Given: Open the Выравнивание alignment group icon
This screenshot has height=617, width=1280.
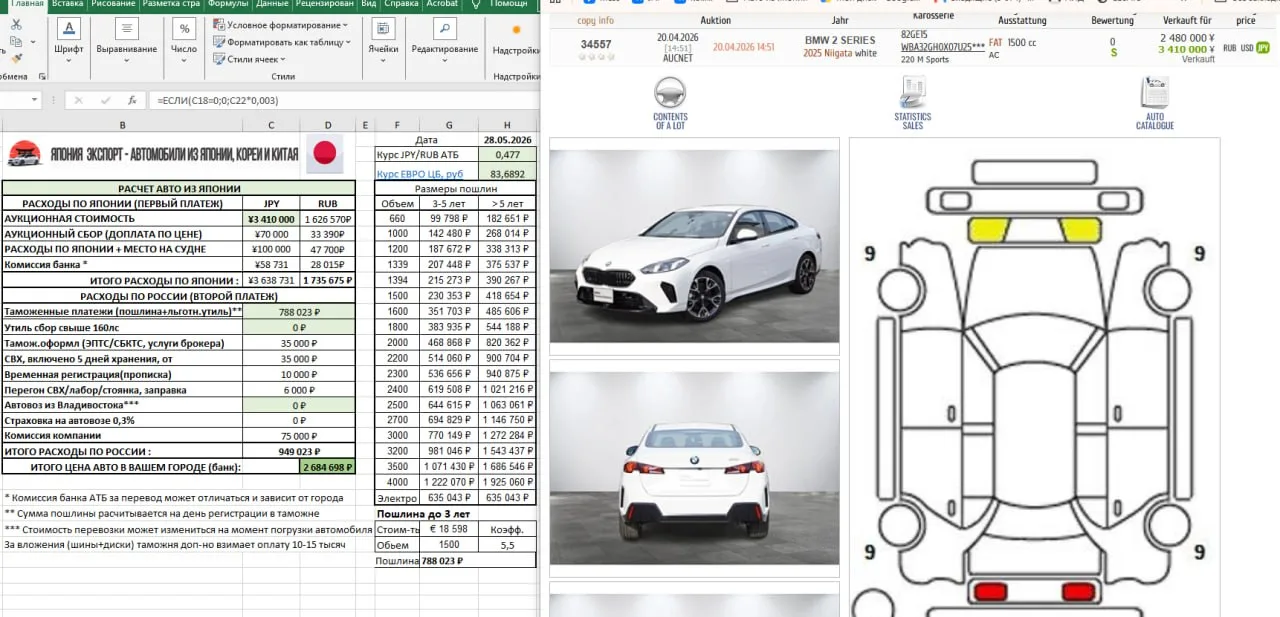Looking at the screenshot, I should pyautogui.click(x=127, y=28).
